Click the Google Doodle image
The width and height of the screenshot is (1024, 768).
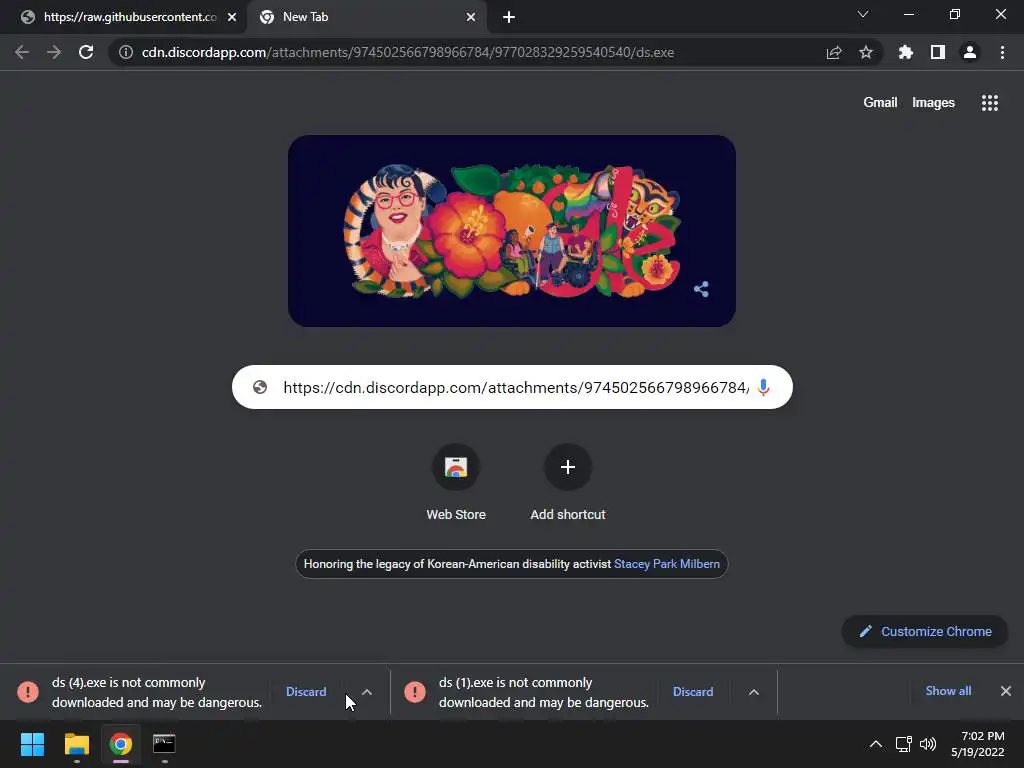512,231
